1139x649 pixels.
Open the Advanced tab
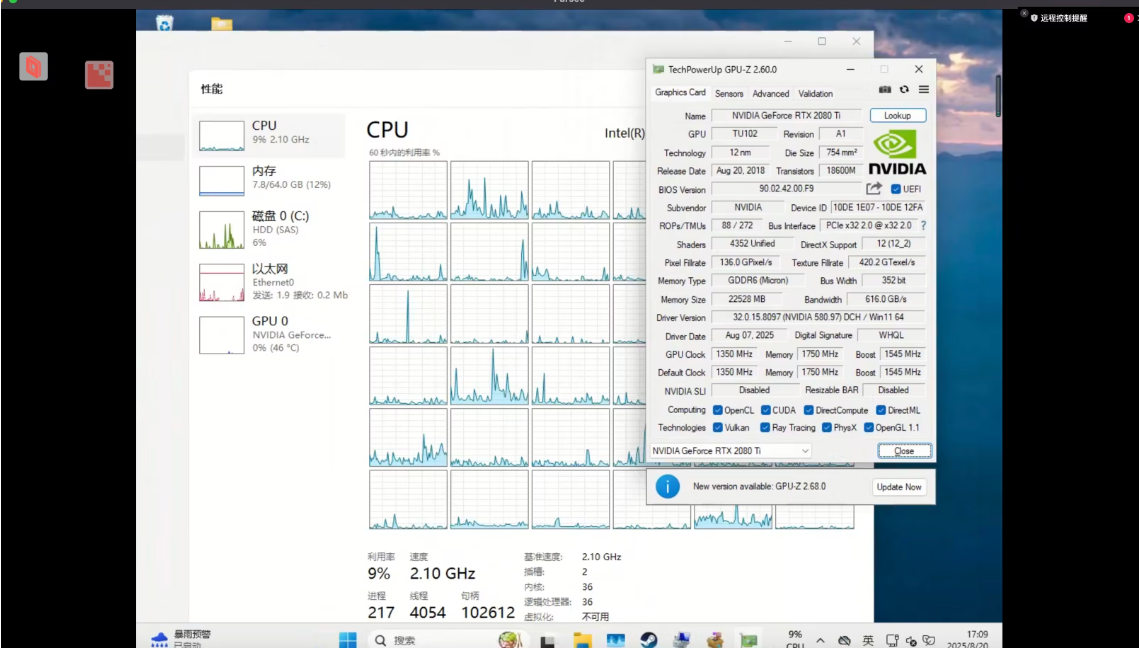tap(771, 94)
